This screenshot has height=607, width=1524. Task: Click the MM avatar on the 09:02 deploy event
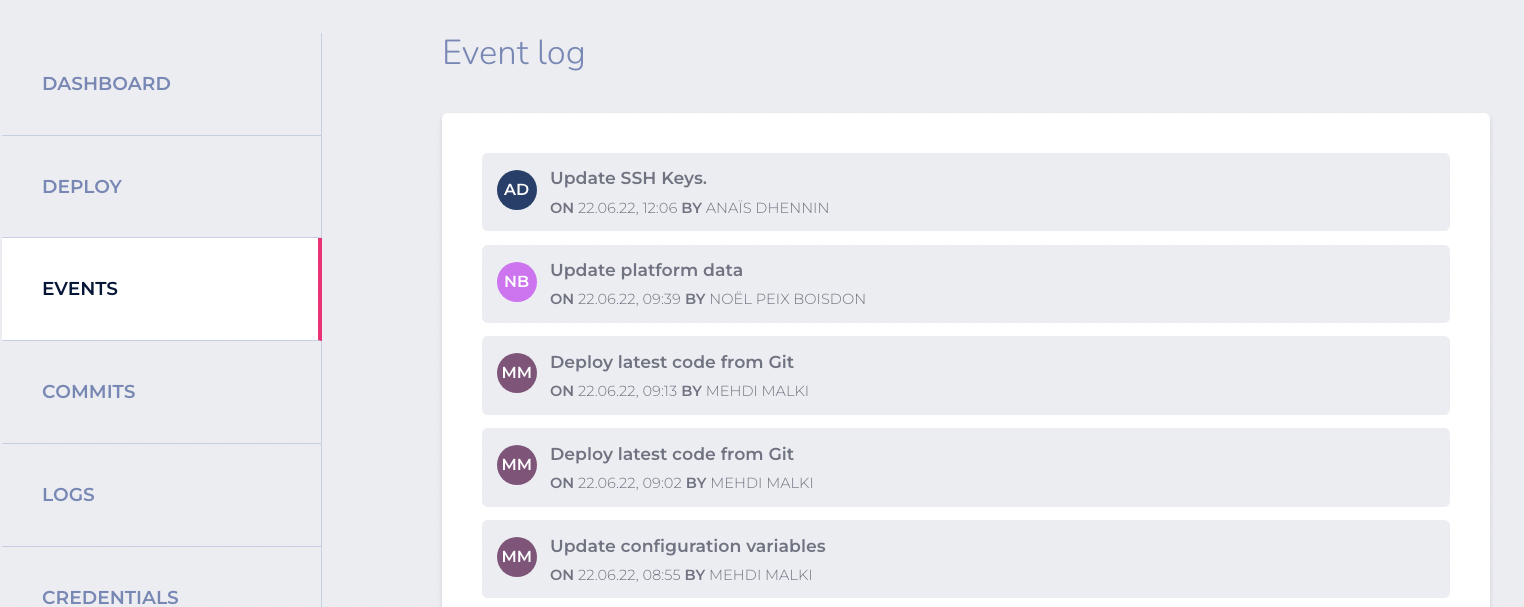point(517,465)
